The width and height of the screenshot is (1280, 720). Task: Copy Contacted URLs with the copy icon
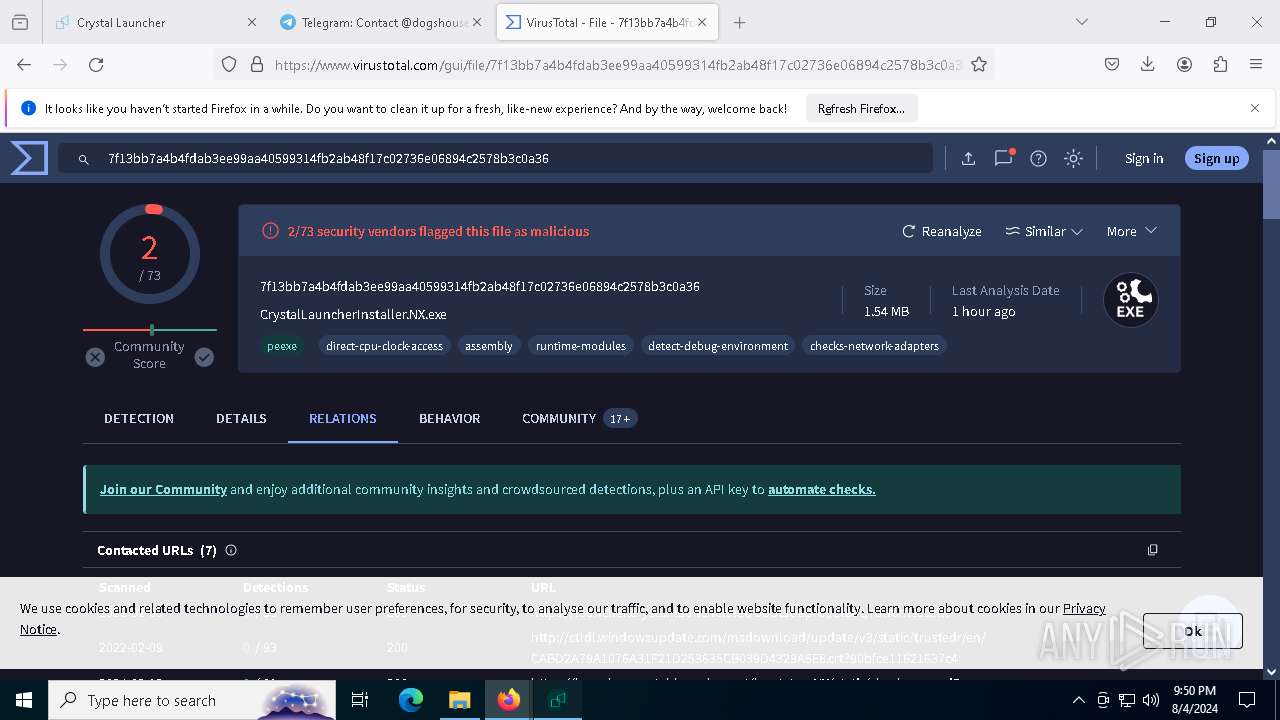[1152, 550]
